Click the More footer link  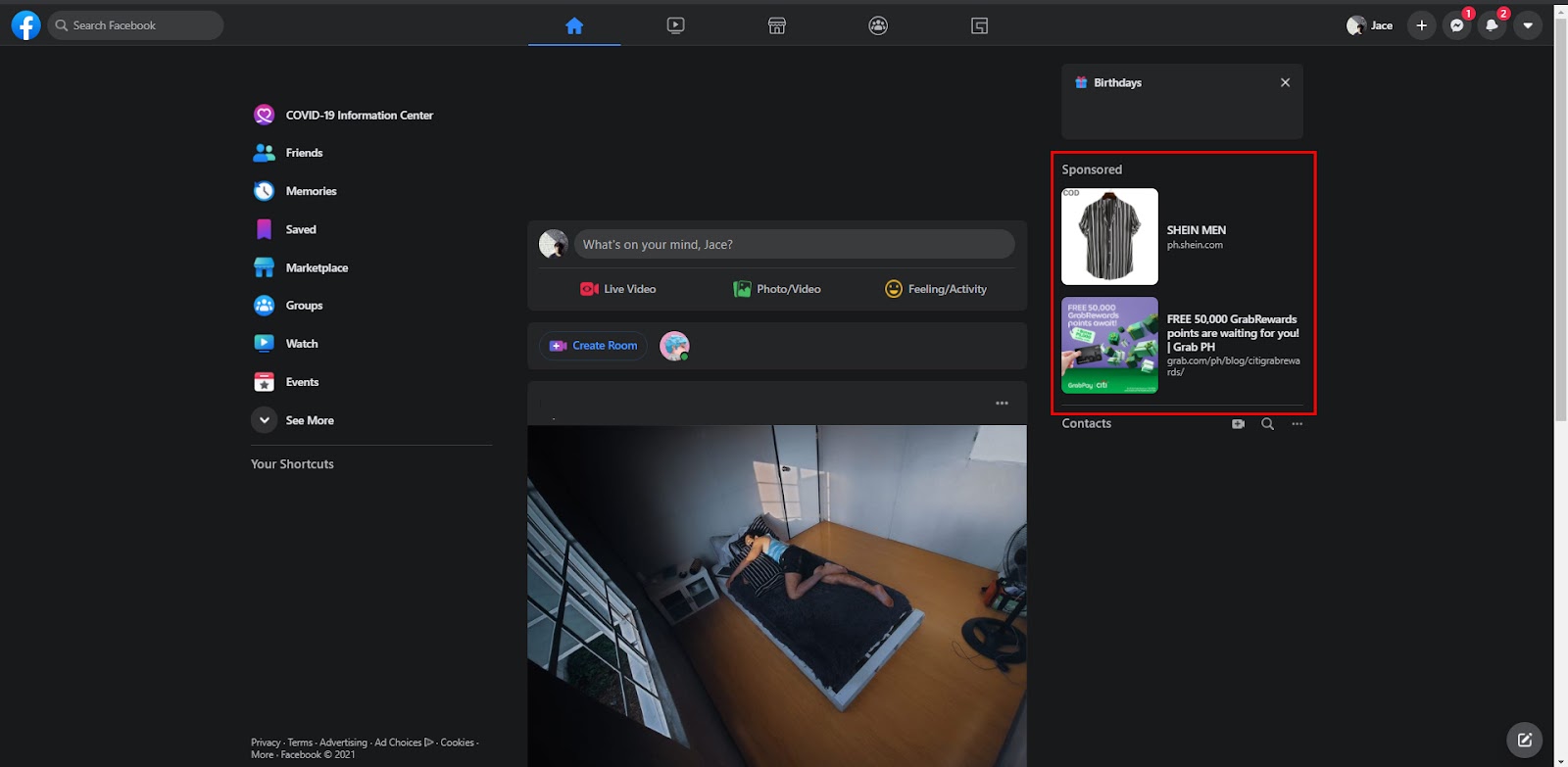[262, 754]
